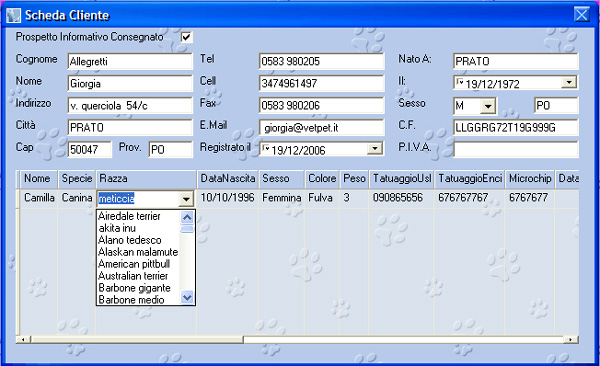Click the grid's horizontal scrollbar thumb
This screenshot has height=366, width=600.
click(x=137, y=340)
